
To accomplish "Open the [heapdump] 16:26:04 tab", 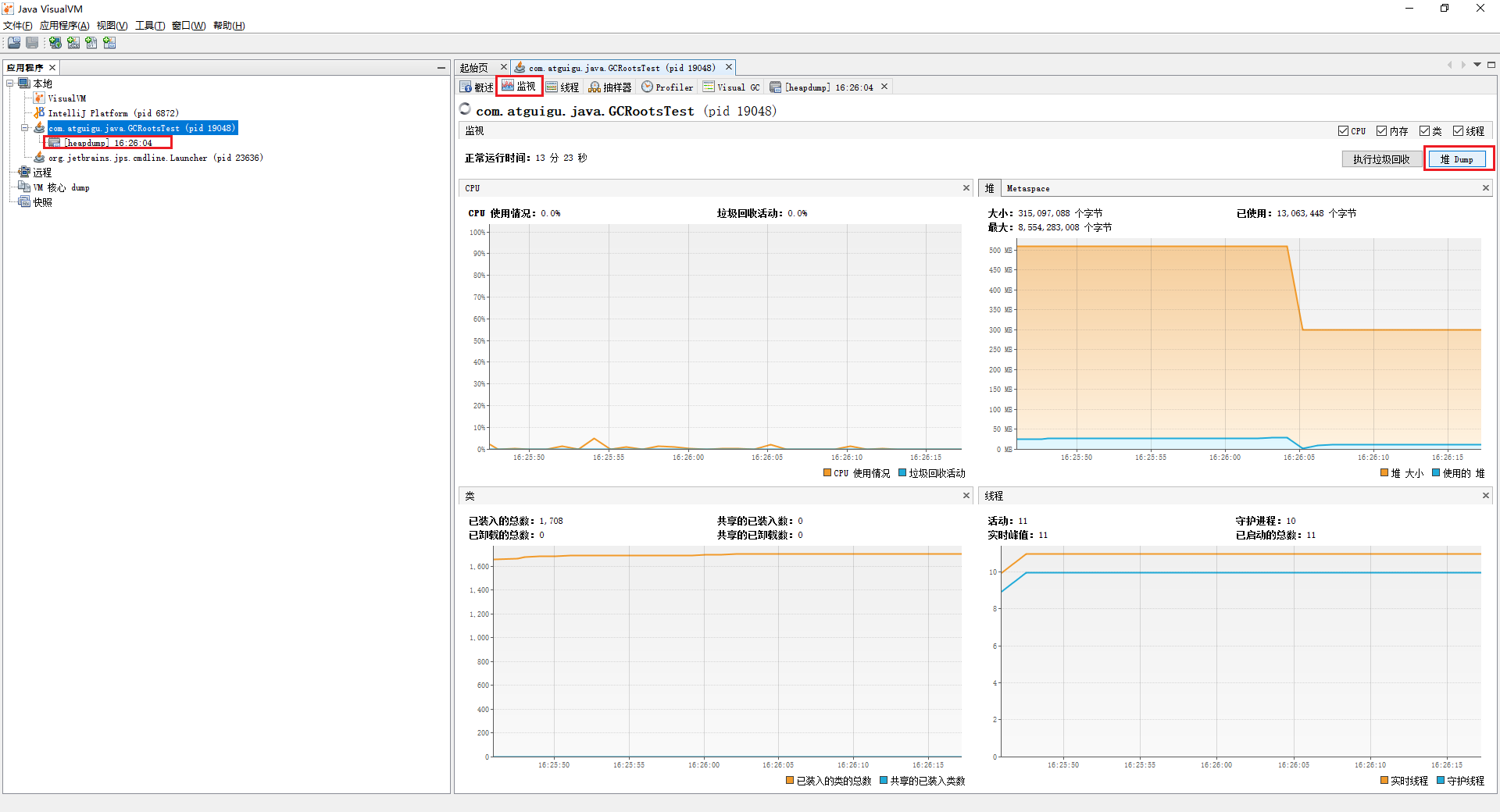I will pyautogui.click(x=822, y=87).
